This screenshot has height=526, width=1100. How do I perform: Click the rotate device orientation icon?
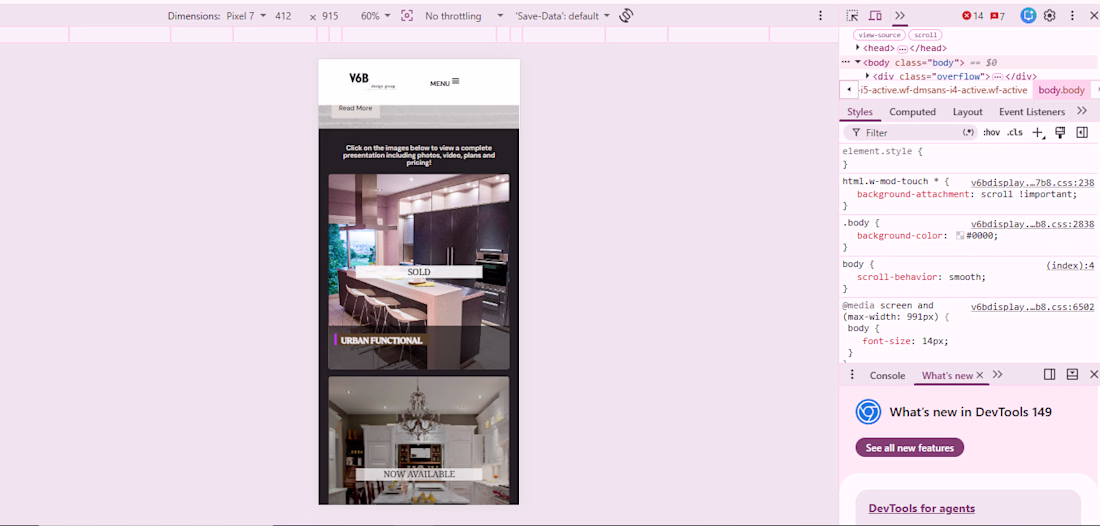pos(626,15)
